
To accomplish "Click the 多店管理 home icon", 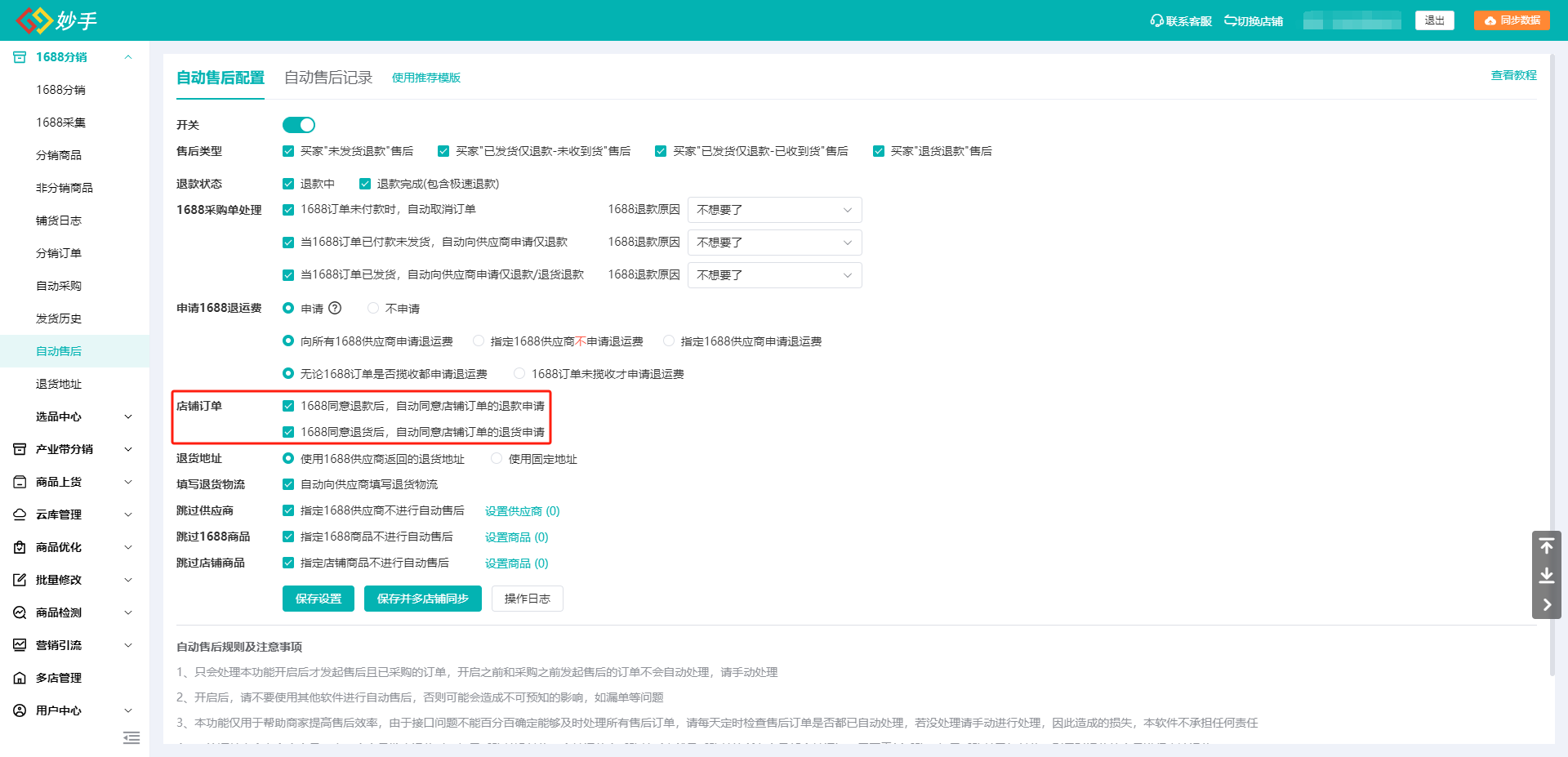I will coord(20,678).
